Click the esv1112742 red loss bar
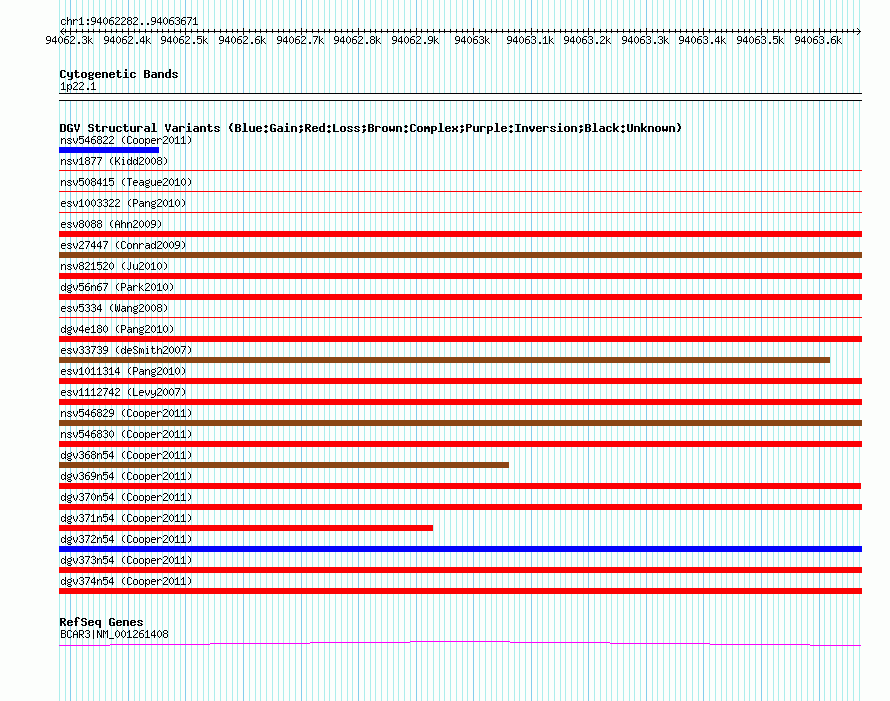Viewport: 890px width, 701px height. (460, 402)
